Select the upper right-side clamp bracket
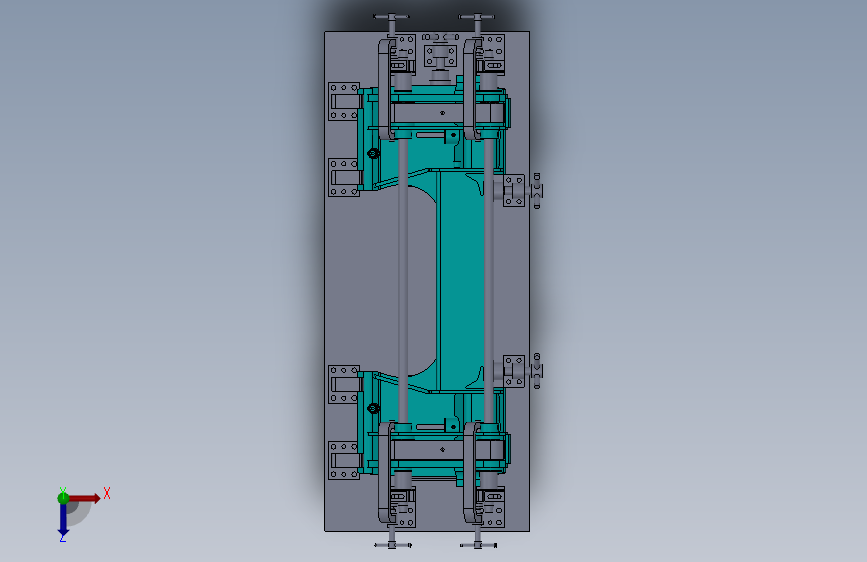867x562 pixels. coord(514,191)
